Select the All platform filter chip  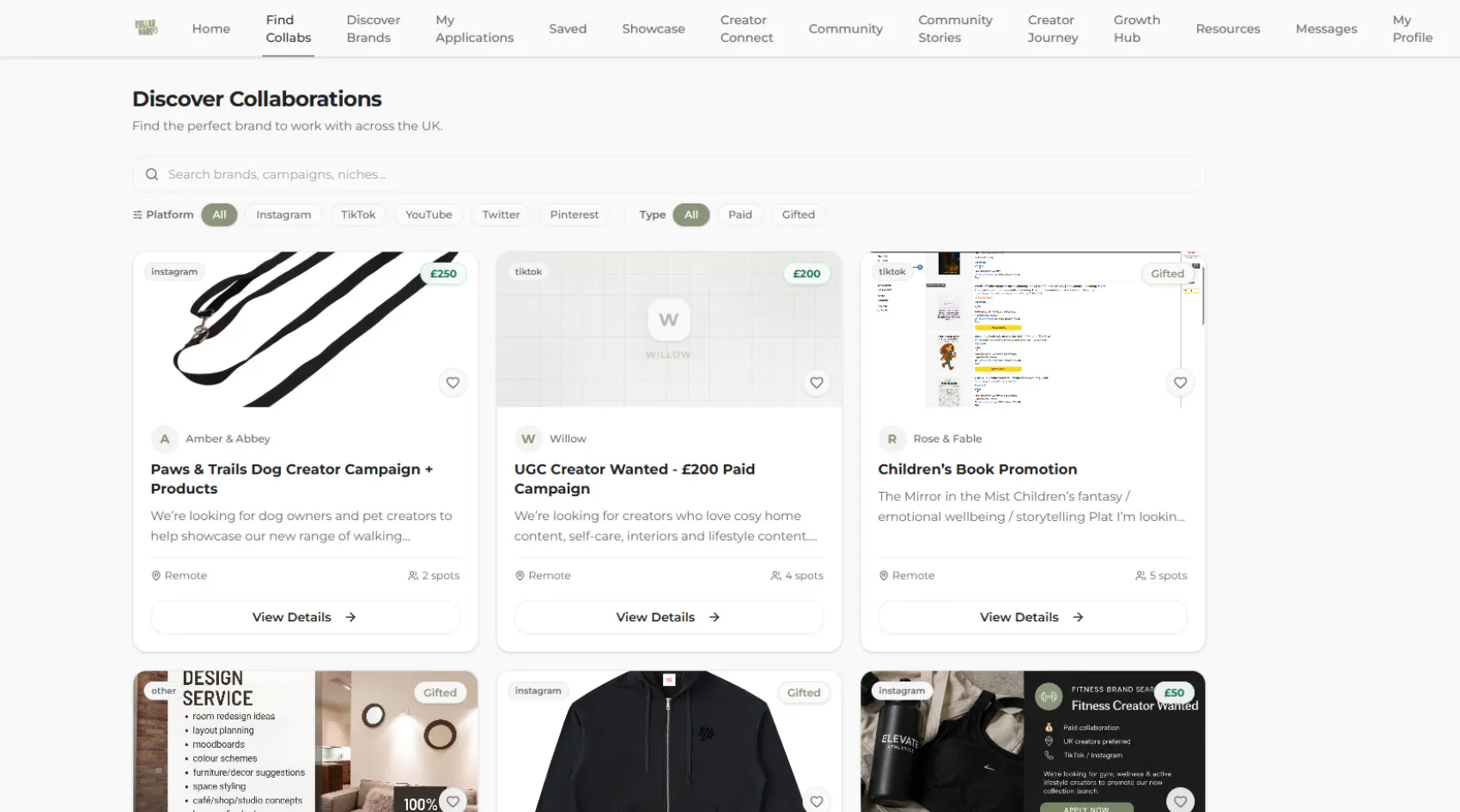[x=219, y=215]
